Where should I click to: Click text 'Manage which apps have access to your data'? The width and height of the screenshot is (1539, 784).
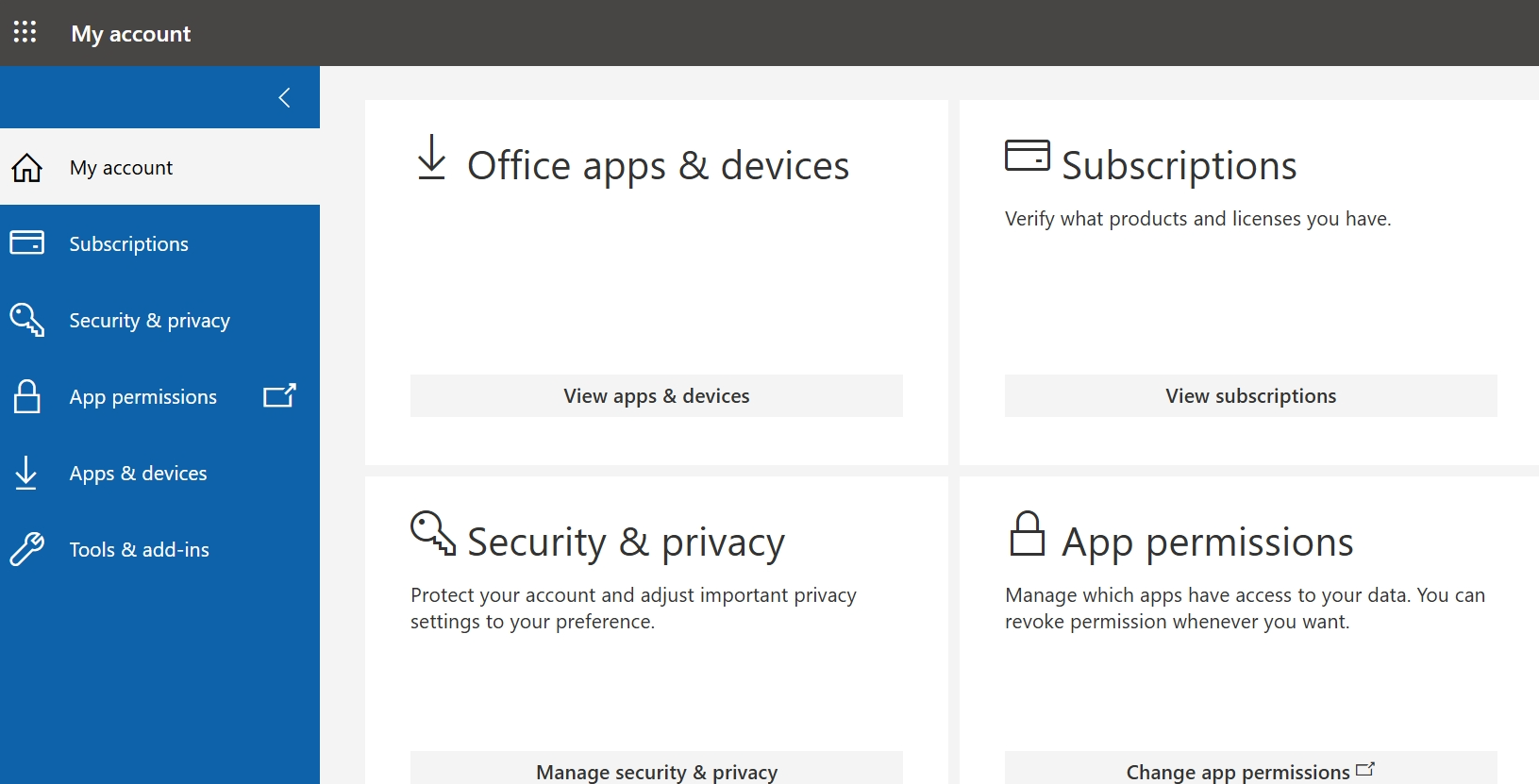pos(1207,595)
